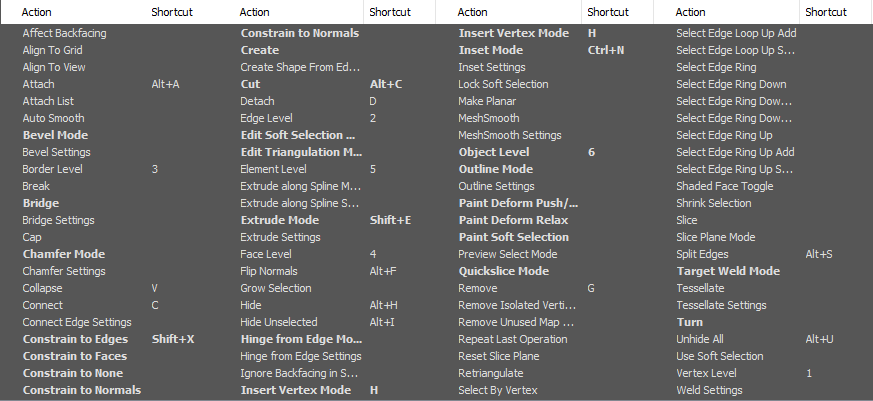Select the Affect Backfacing action
Viewport: 873px width, 401px height.
point(65,33)
